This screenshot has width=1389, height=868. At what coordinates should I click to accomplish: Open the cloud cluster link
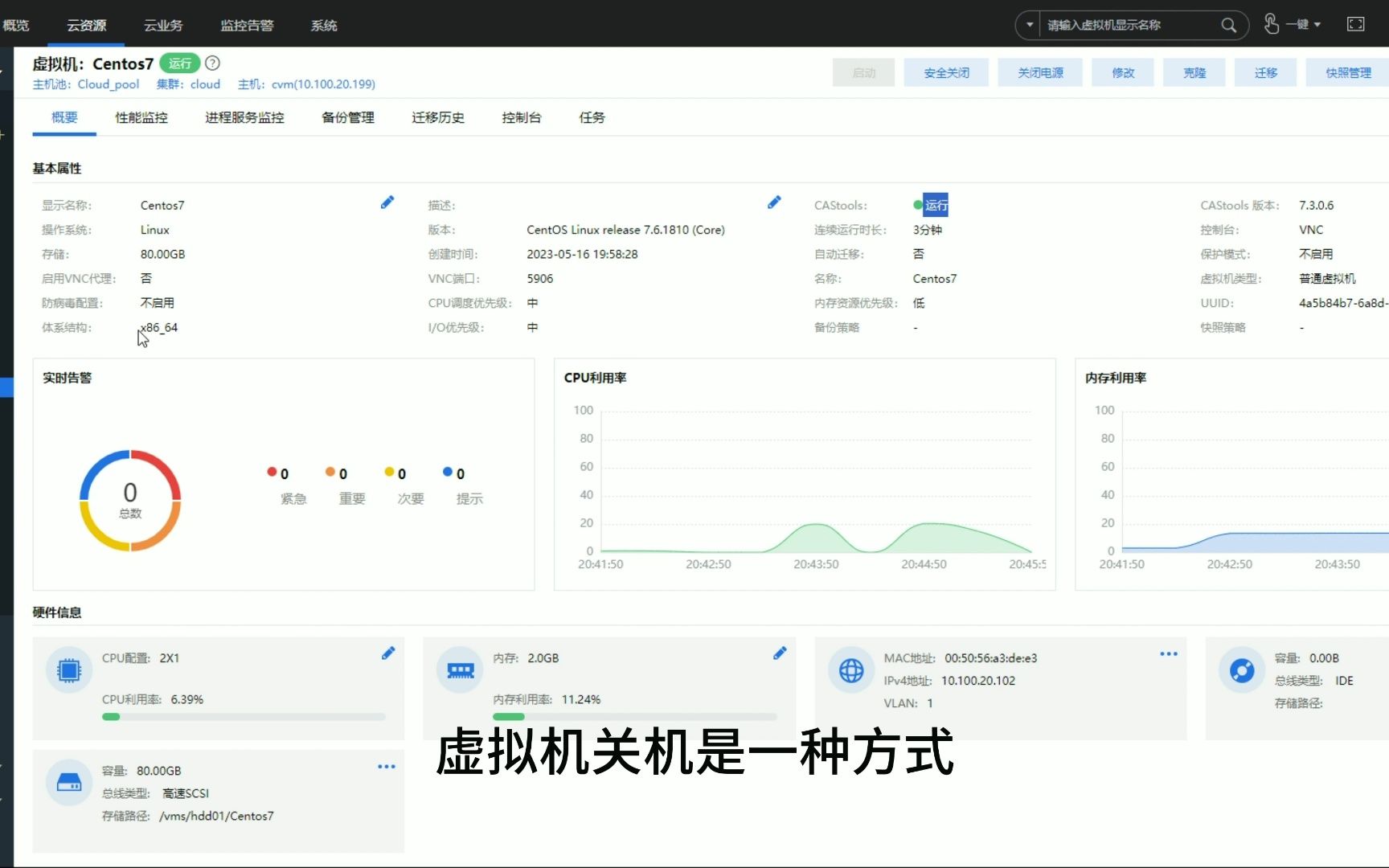point(205,84)
